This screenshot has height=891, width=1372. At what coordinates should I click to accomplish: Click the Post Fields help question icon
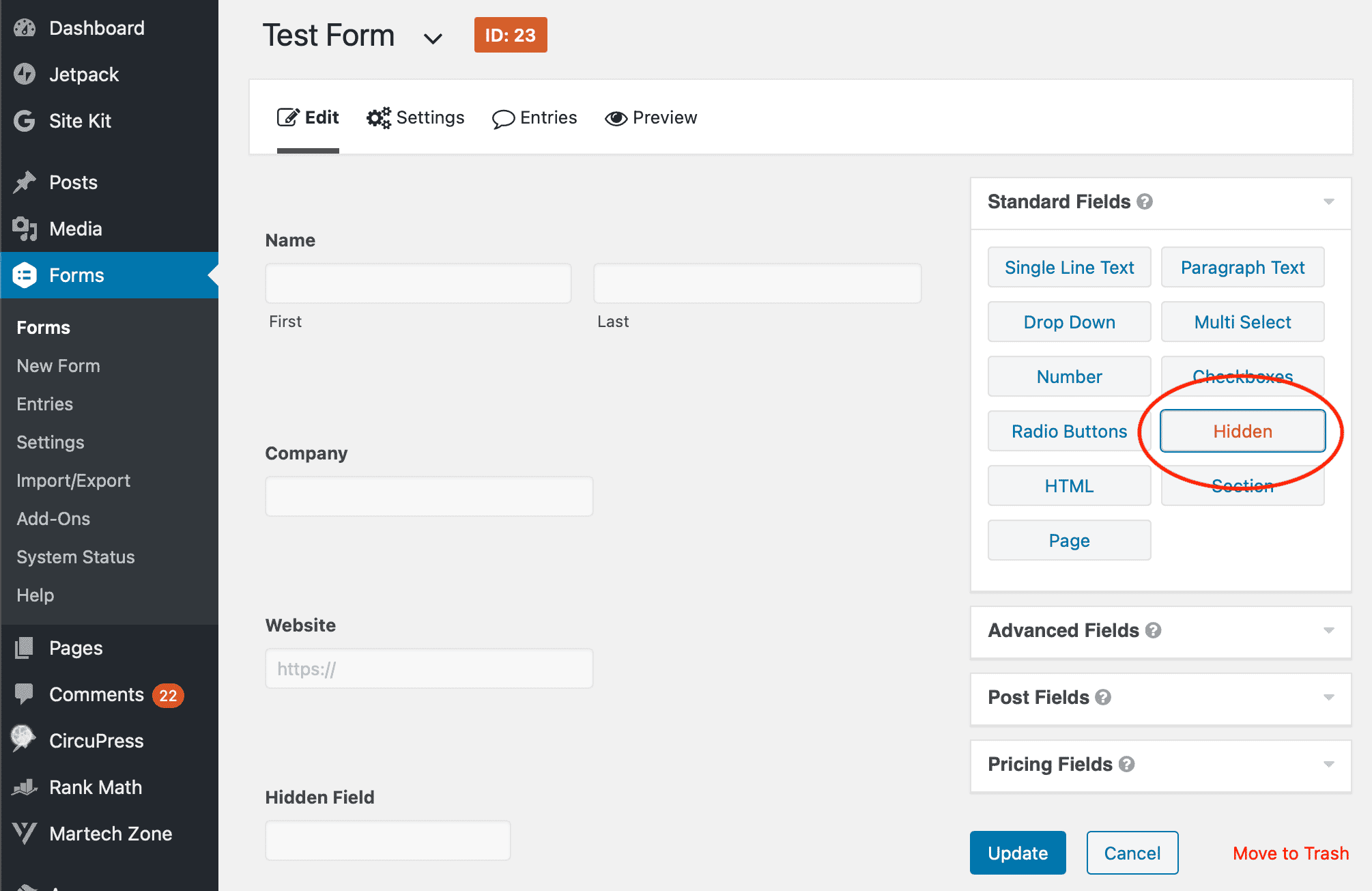pyautogui.click(x=1103, y=697)
